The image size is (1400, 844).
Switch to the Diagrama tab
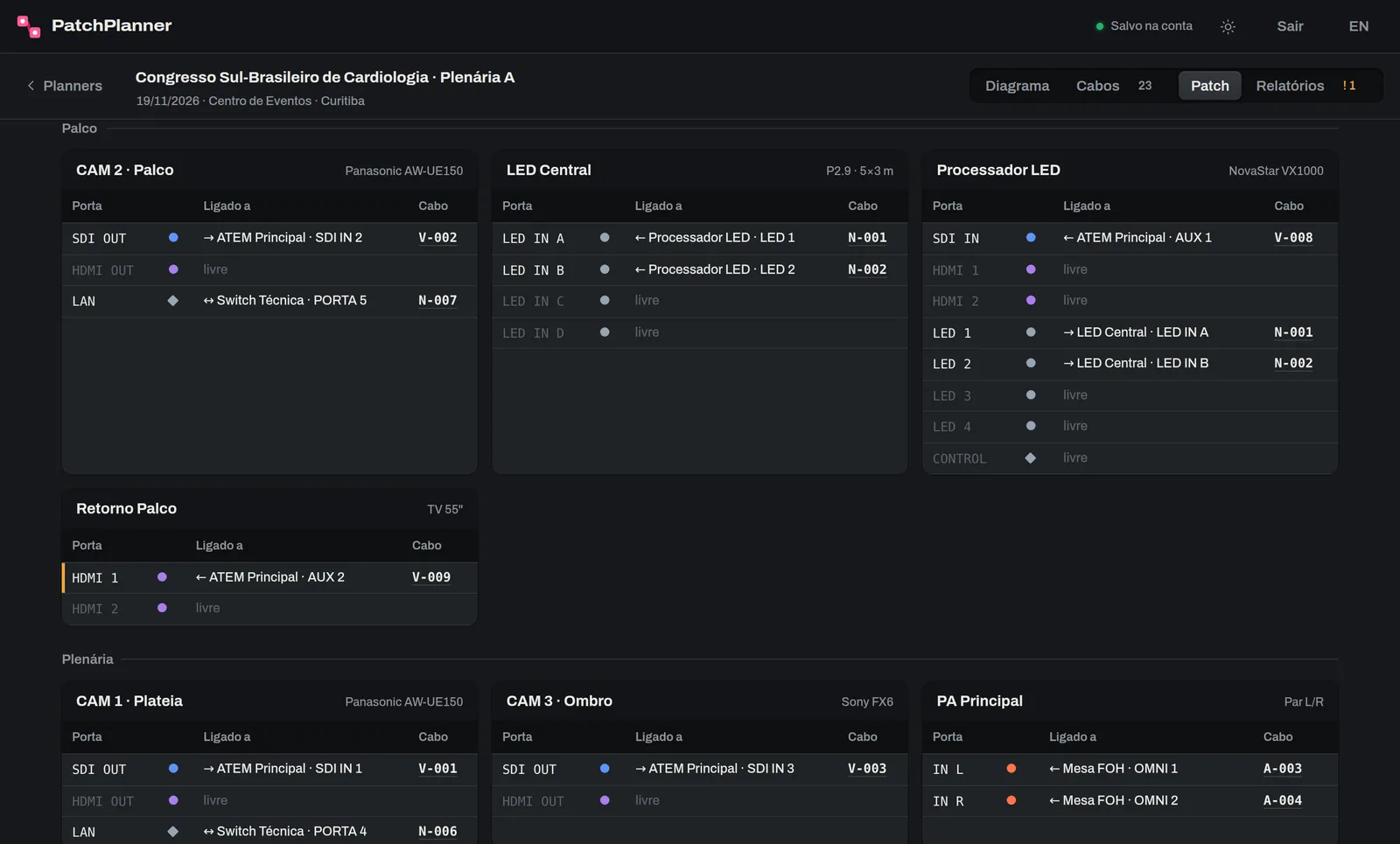[1017, 86]
